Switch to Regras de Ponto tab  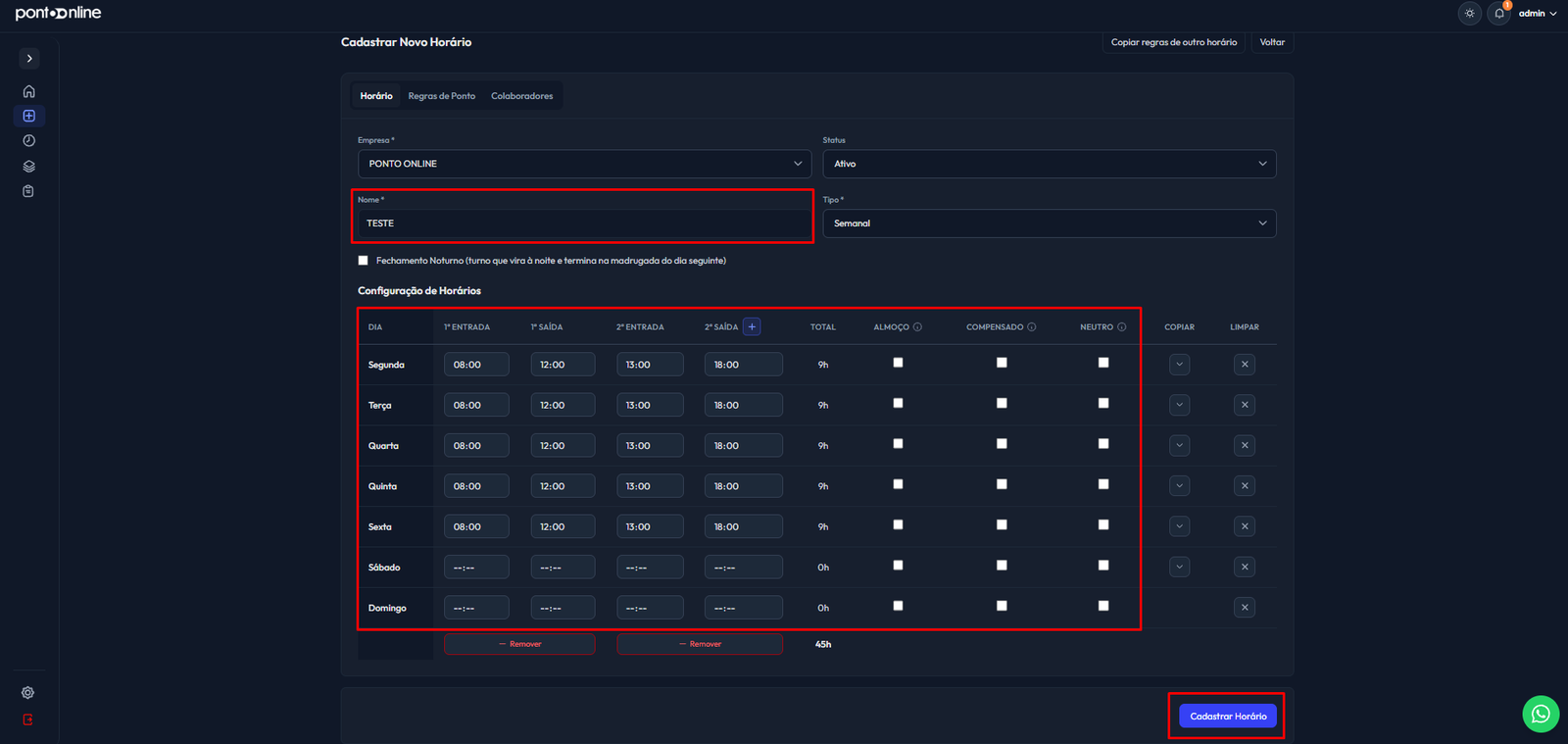[442, 96]
